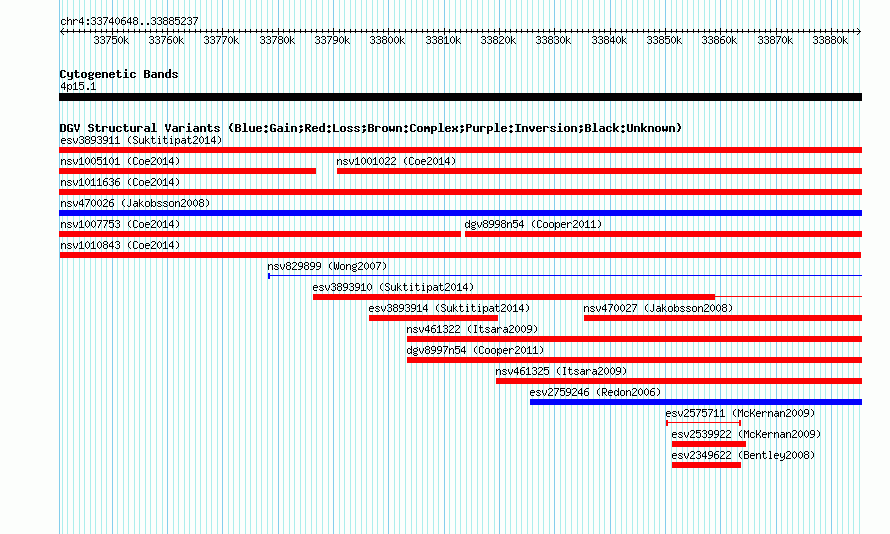
Task: Select the esv2539922 (McKernan2009) red bar
Action: click(708, 444)
